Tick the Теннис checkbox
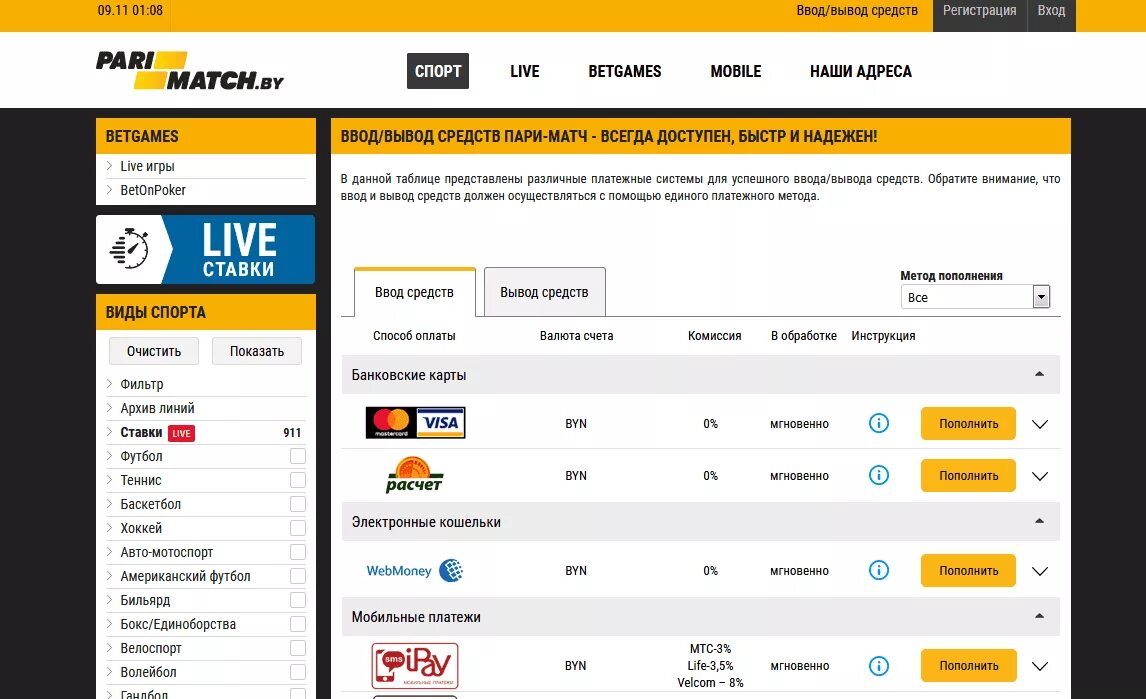Screen dimensions: 1146x699 coord(297,480)
